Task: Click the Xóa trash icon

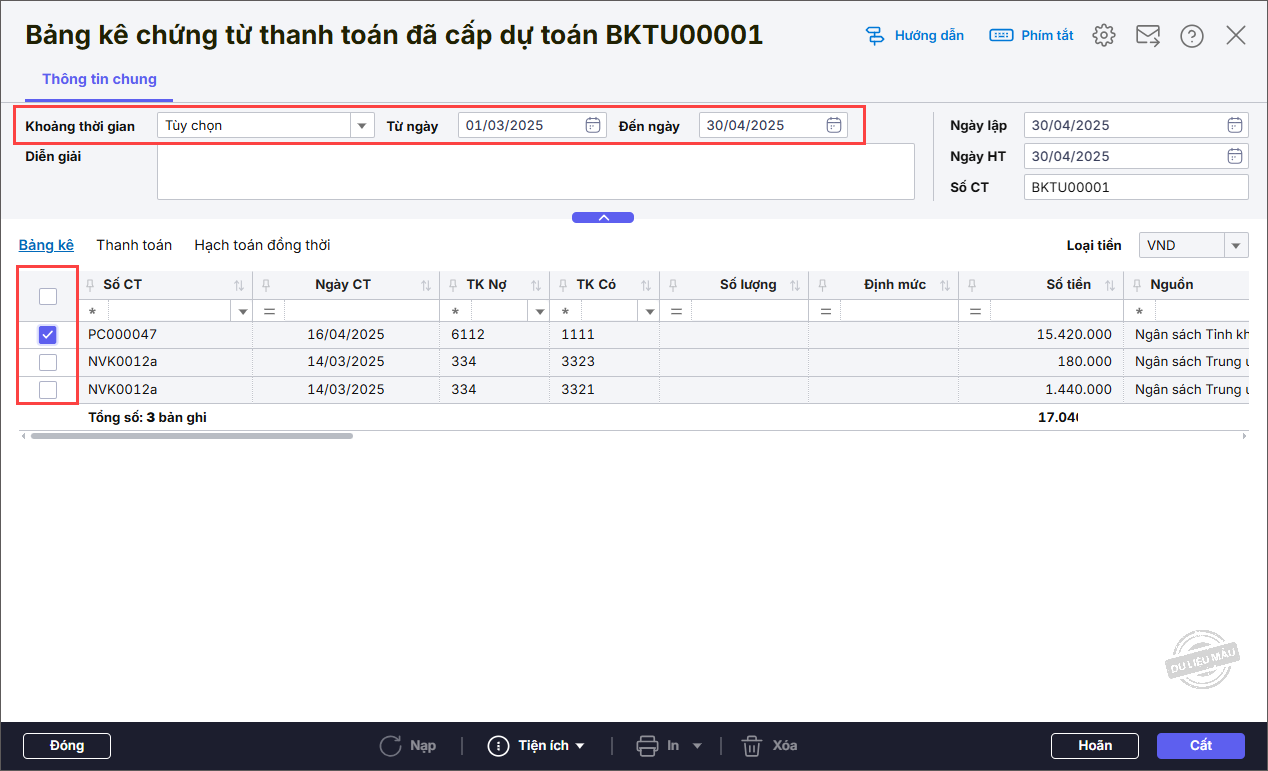Action: (x=752, y=746)
